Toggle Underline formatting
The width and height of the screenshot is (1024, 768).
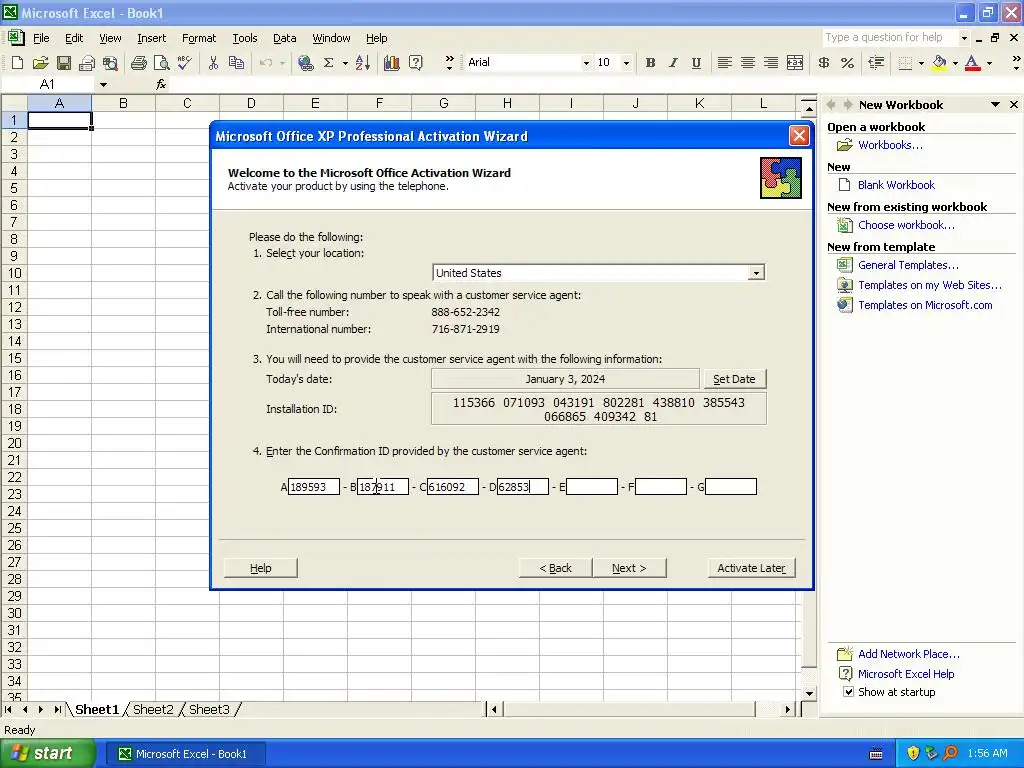696,63
